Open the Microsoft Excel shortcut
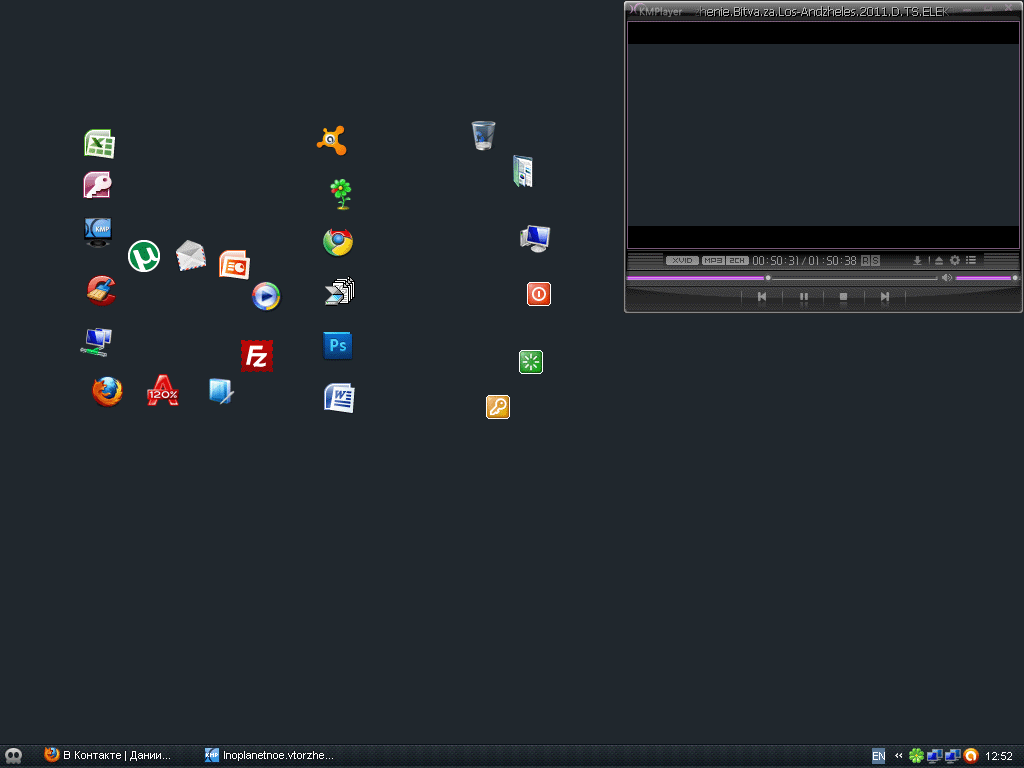The image size is (1024, 768). [x=99, y=144]
